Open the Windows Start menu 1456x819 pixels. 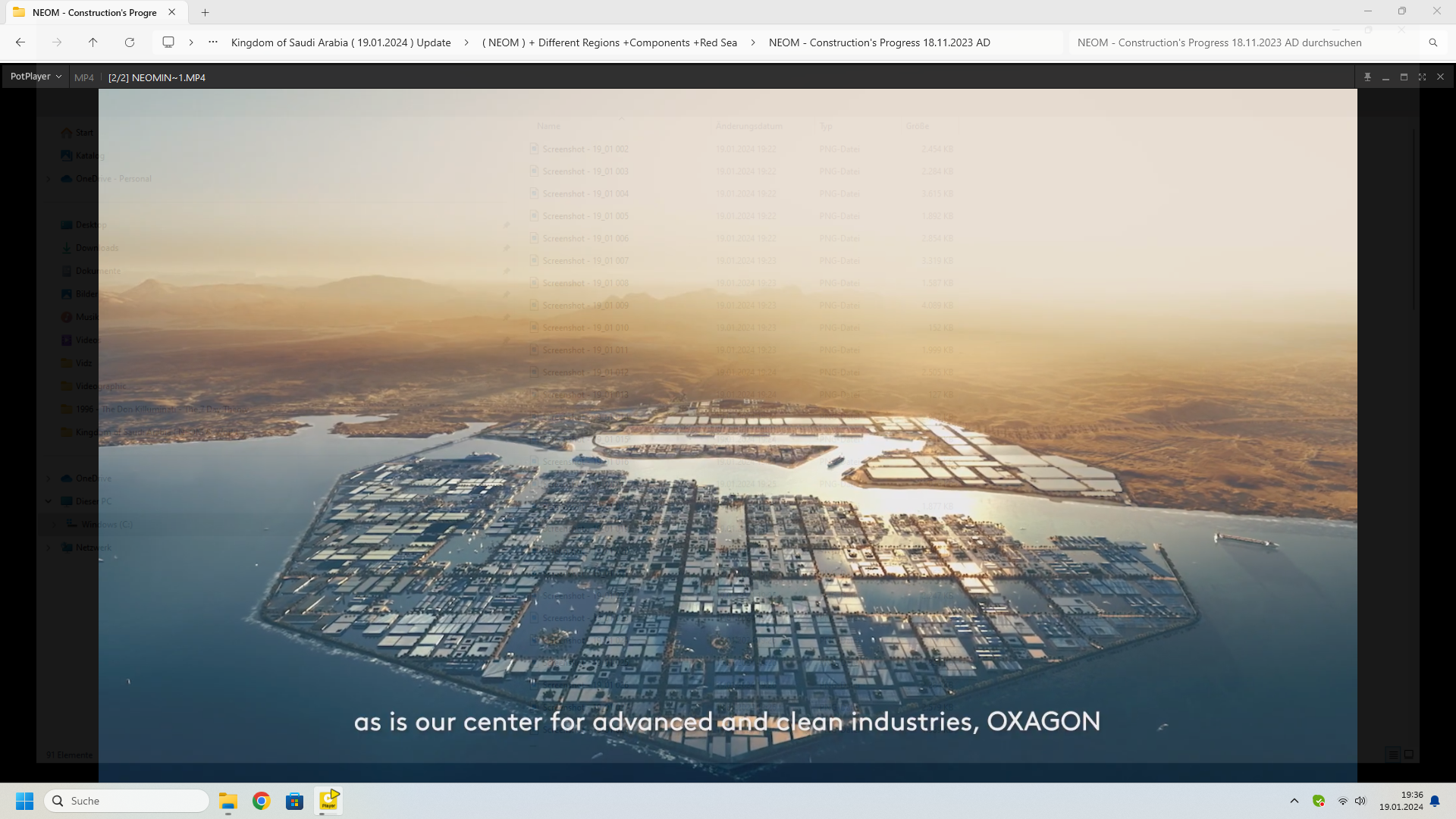tap(25, 801)
